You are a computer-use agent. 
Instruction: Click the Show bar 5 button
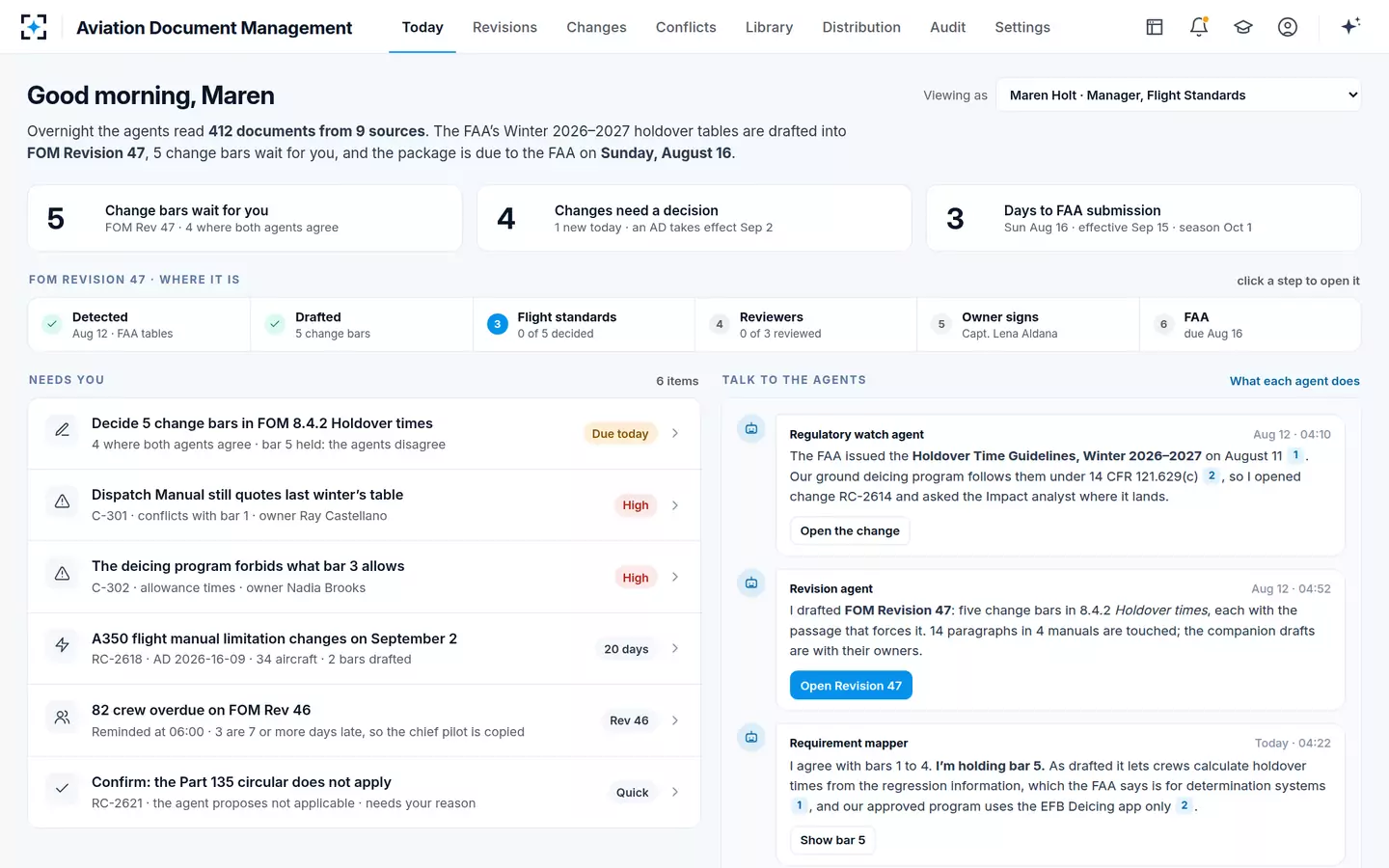point(832,840)
